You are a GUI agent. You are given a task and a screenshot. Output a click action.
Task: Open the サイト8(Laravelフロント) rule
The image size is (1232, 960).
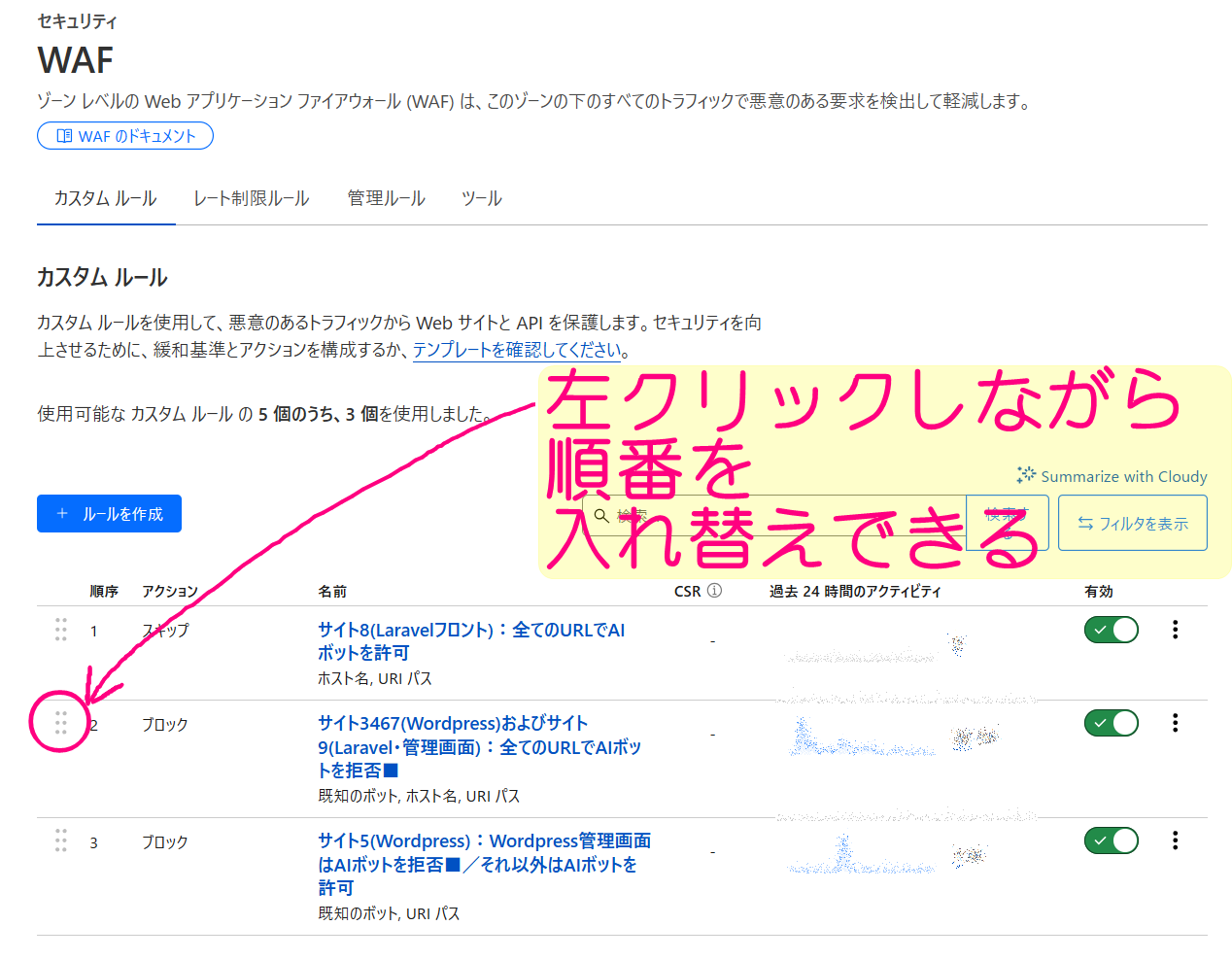tap(471, 641)
